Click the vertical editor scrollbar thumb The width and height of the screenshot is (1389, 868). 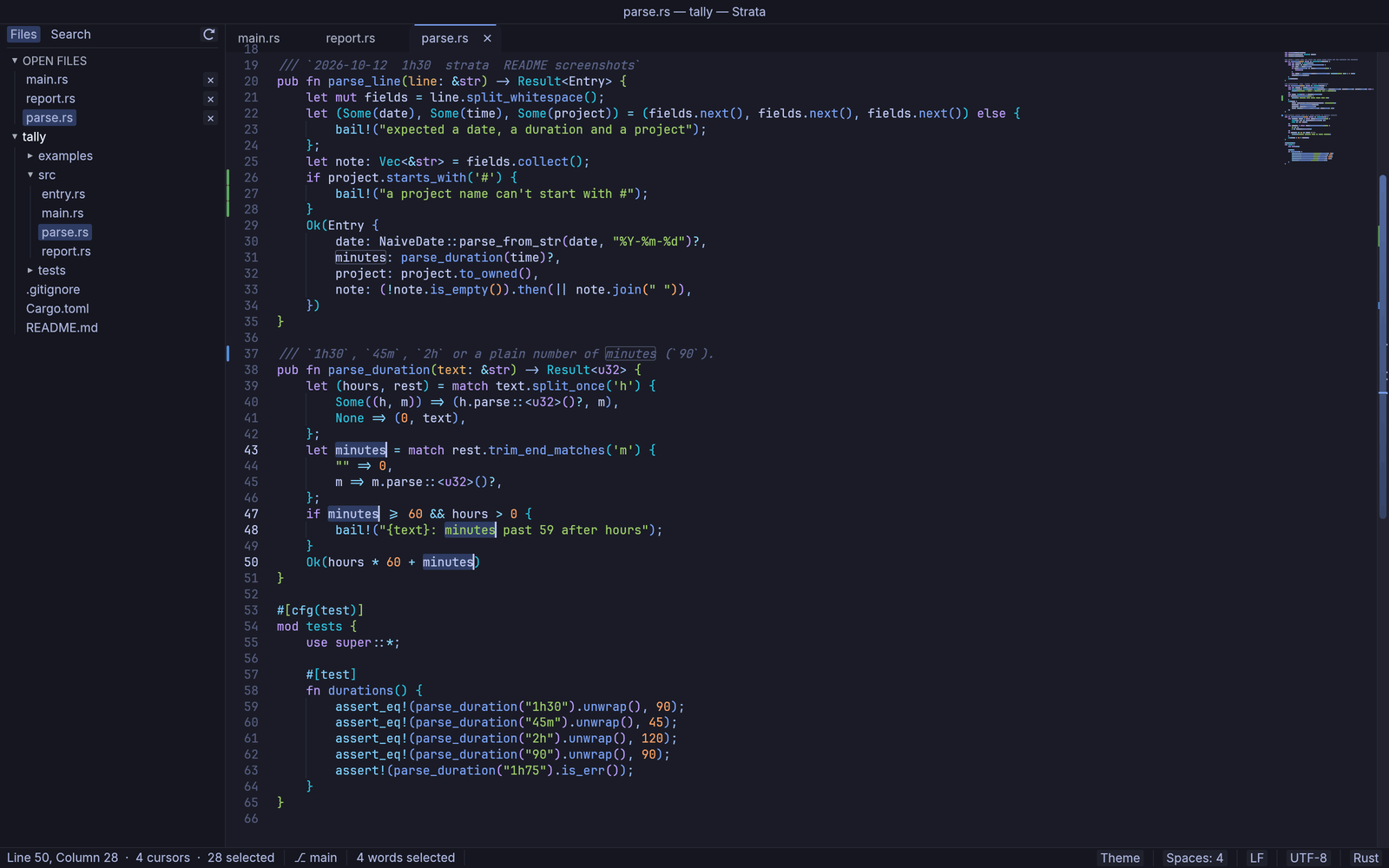1383,347
